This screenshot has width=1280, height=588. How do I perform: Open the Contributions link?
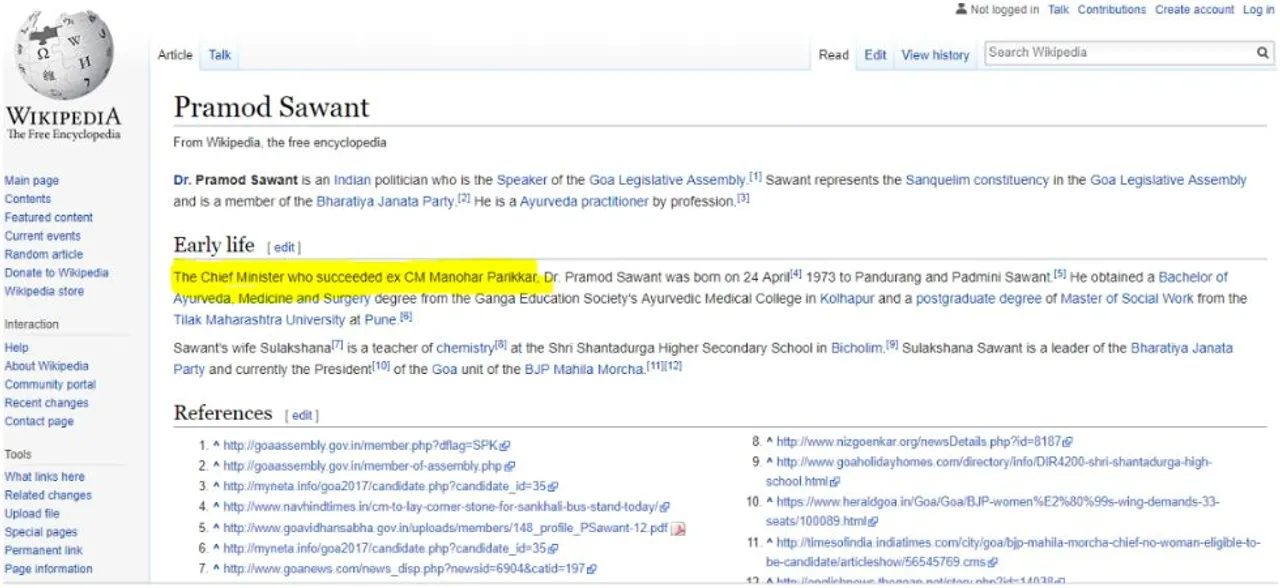(1111, 9)
